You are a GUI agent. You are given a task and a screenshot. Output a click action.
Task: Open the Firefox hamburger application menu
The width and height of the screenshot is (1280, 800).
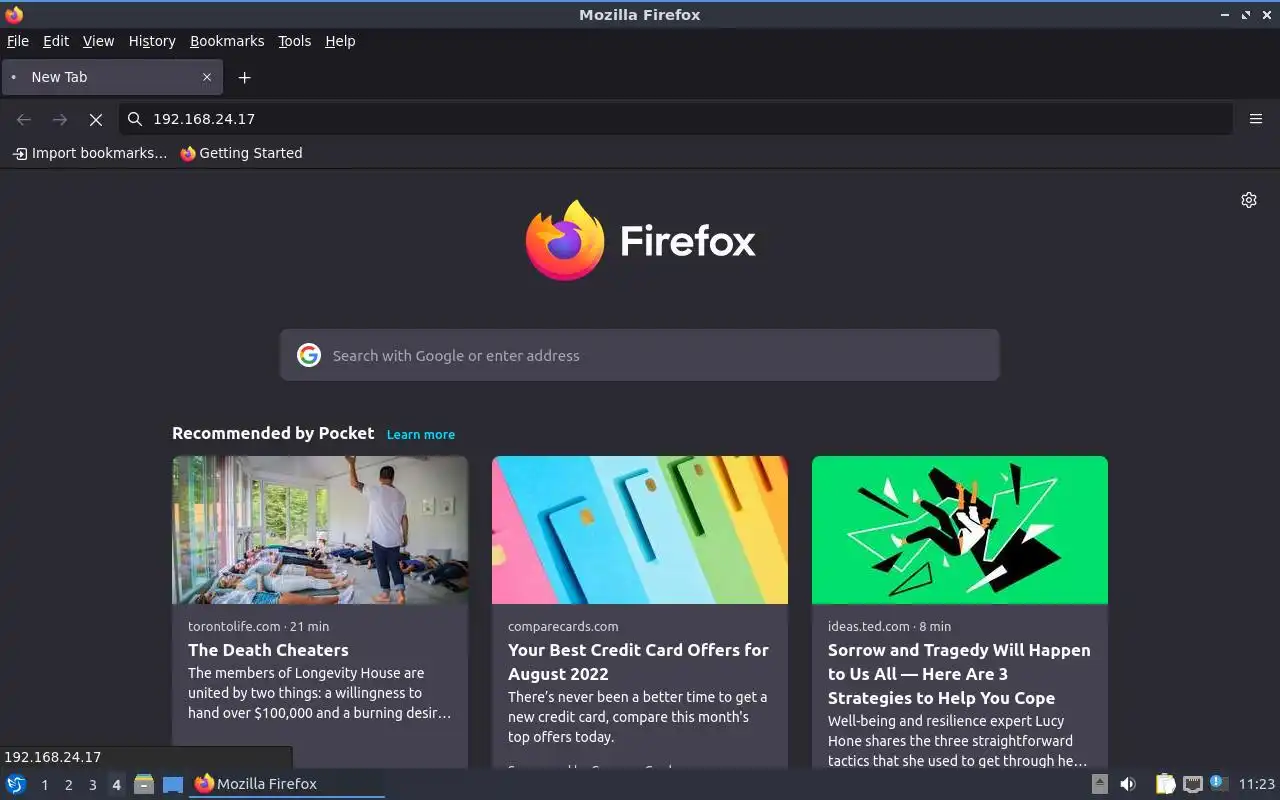click(1256, 119)
